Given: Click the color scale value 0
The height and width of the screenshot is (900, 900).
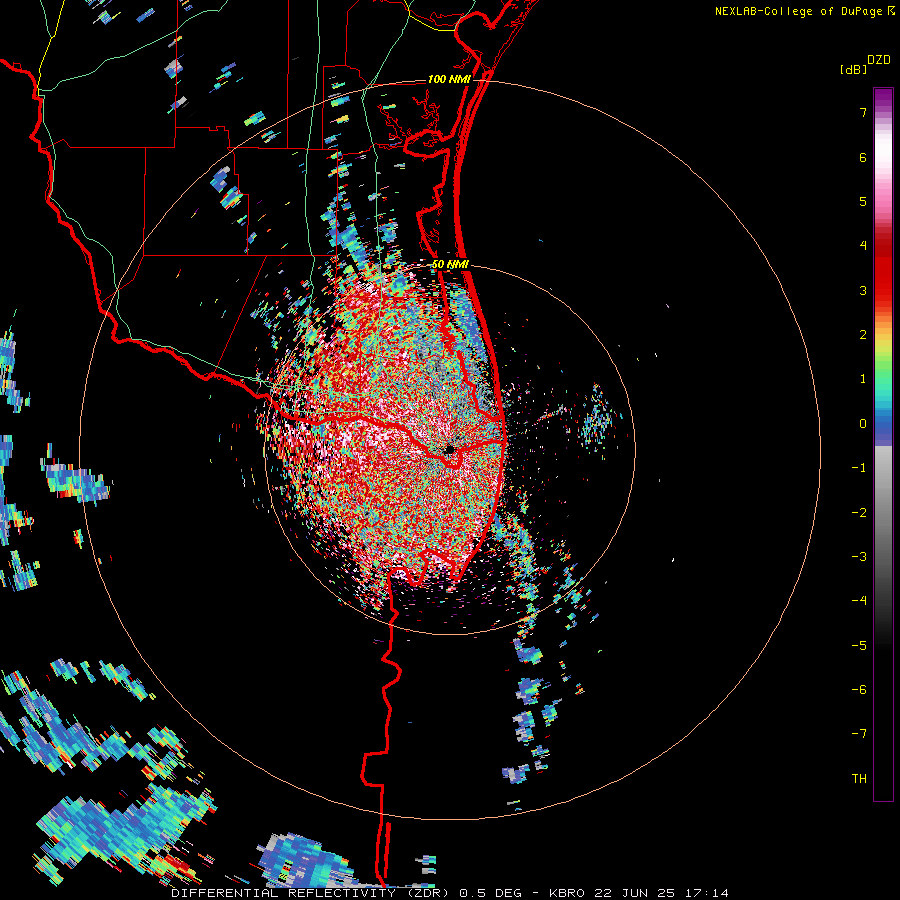Looking at the screenshot, I should click(x=863, y=424).
